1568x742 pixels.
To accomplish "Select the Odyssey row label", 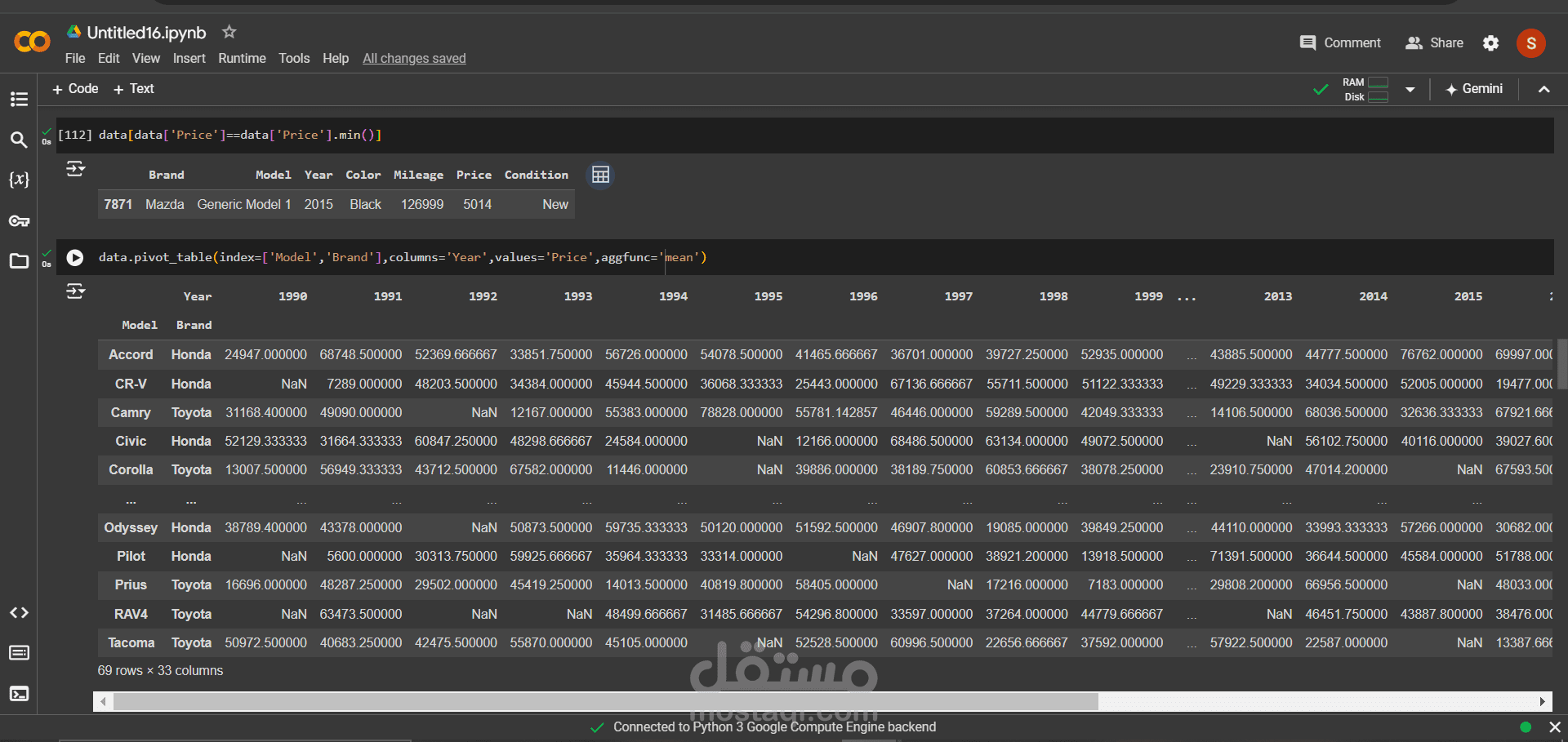I will 131,528.
